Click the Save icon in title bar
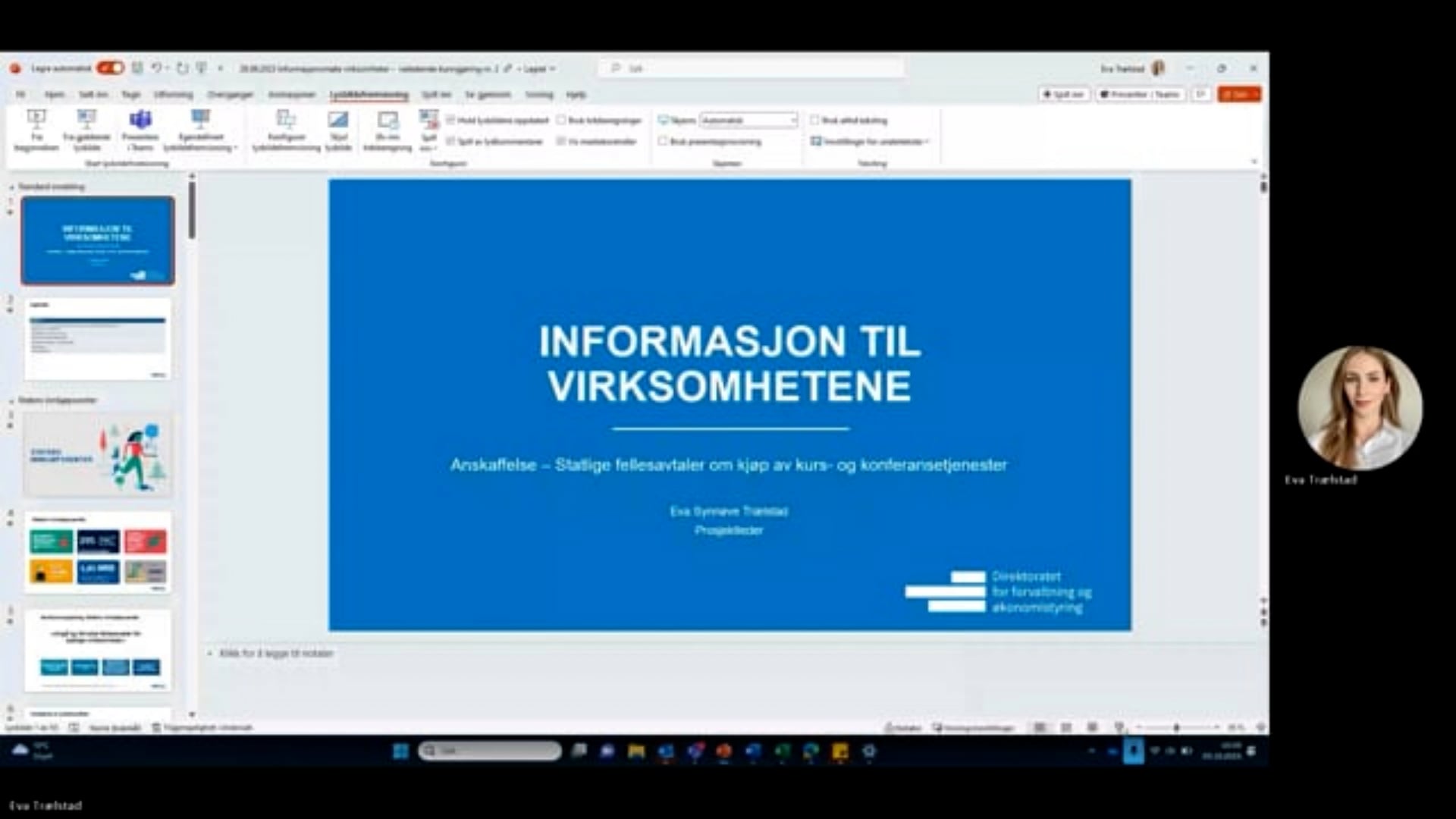Screen dimensions: 1456x819 [x=137, y=68]
